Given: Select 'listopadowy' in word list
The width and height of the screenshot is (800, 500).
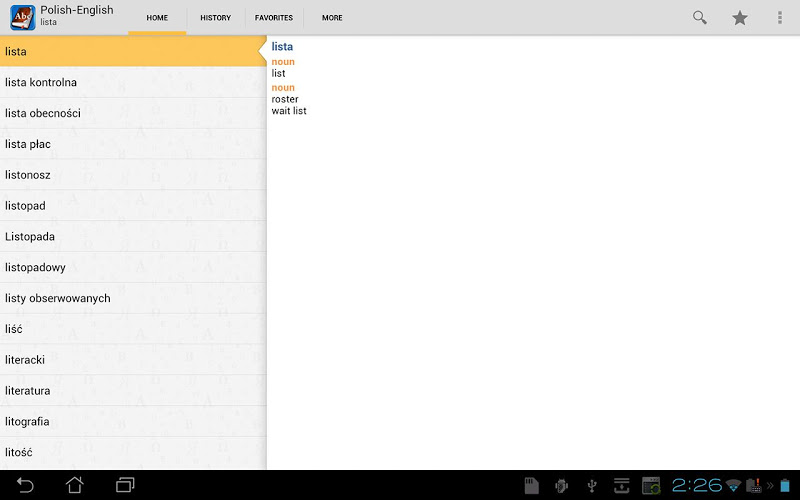Looking at the screenshot, I should click(133, 267).
